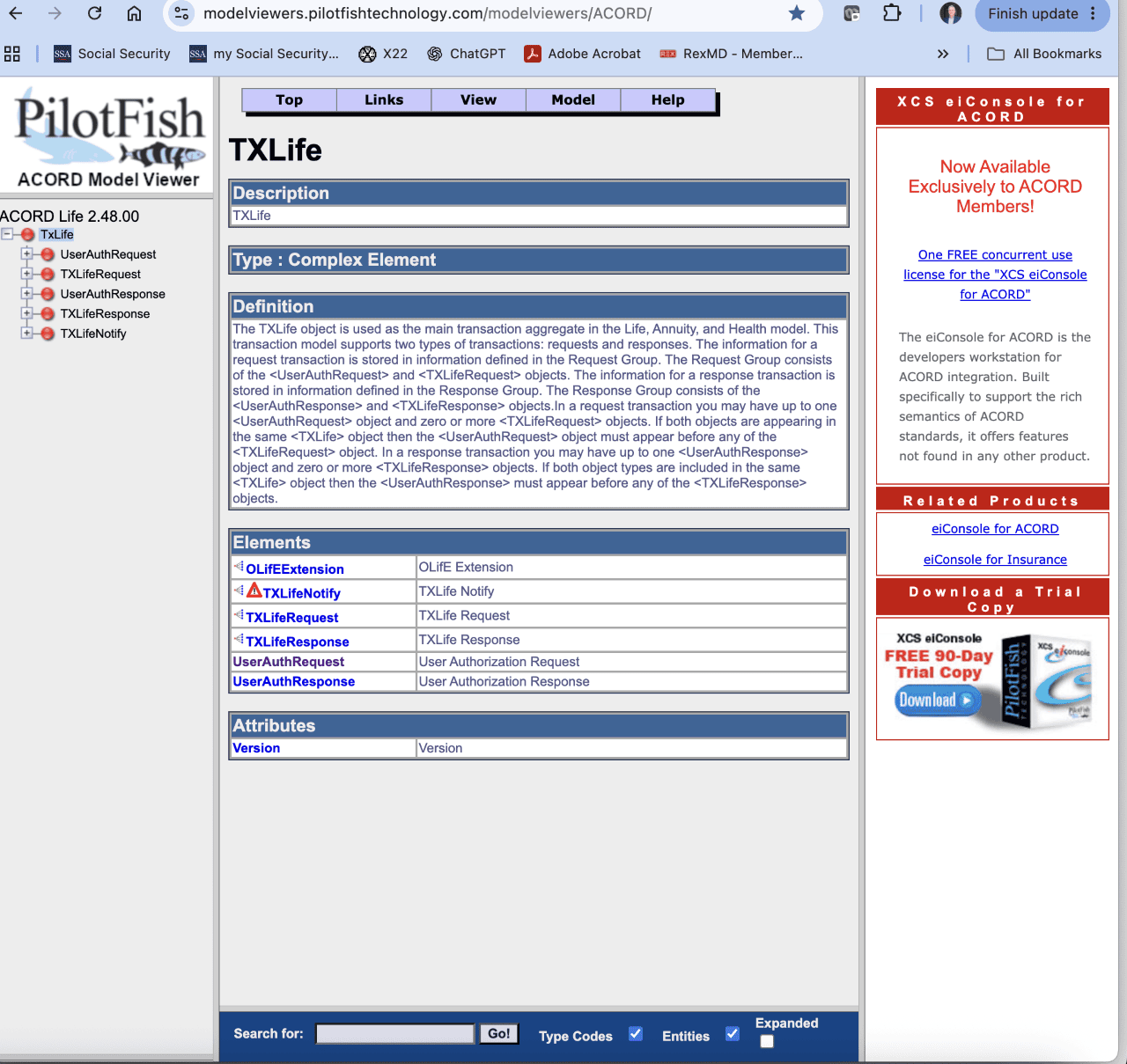Toggle the Type Codes checkbox
The width and height of the screenshot is (1127, 1064).
pos(636,1034)
